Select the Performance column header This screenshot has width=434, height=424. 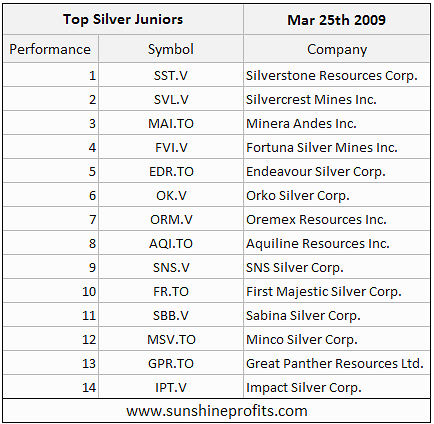coord(50,49)
